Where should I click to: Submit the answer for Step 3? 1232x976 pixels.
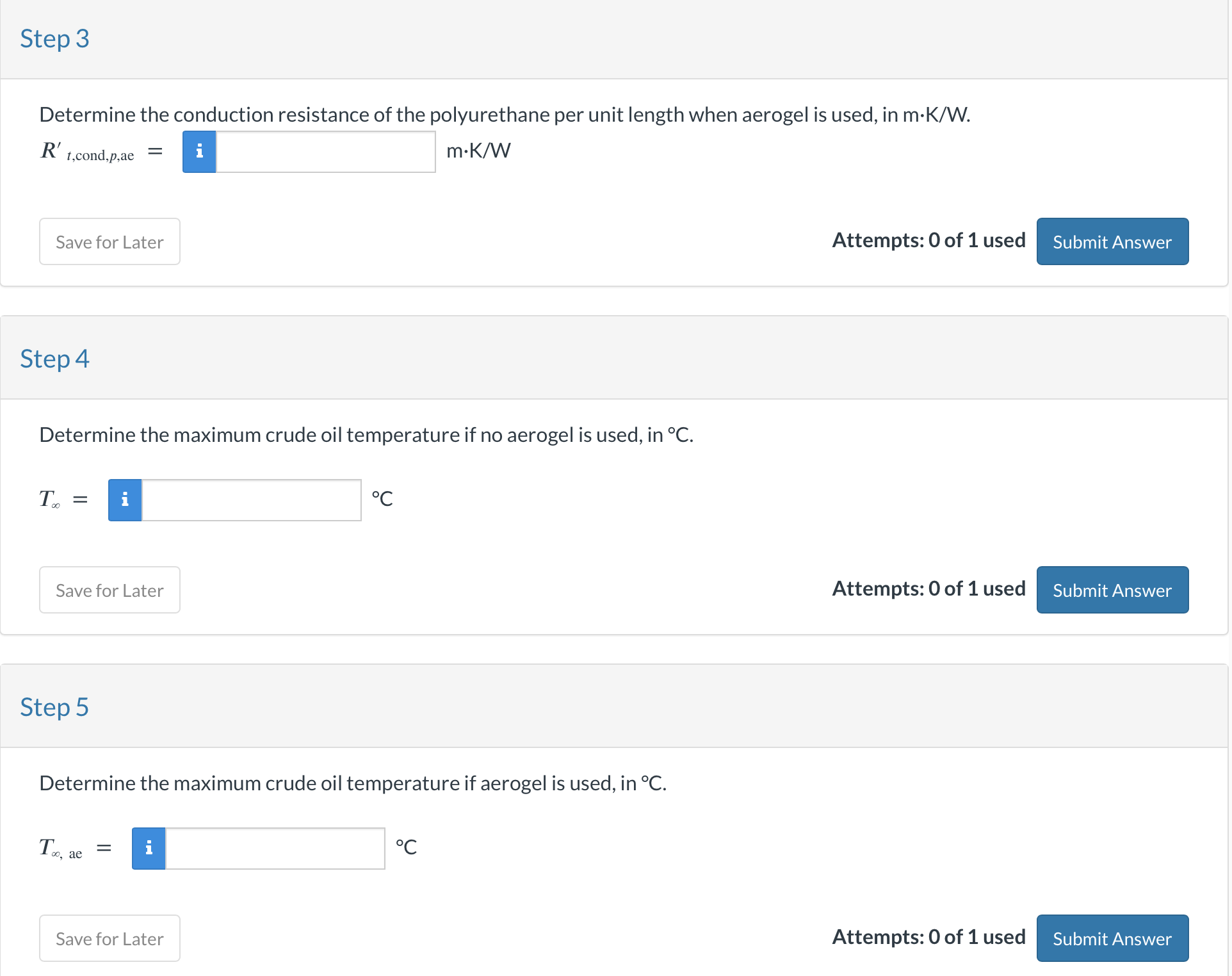click(x=1112, y=241)
